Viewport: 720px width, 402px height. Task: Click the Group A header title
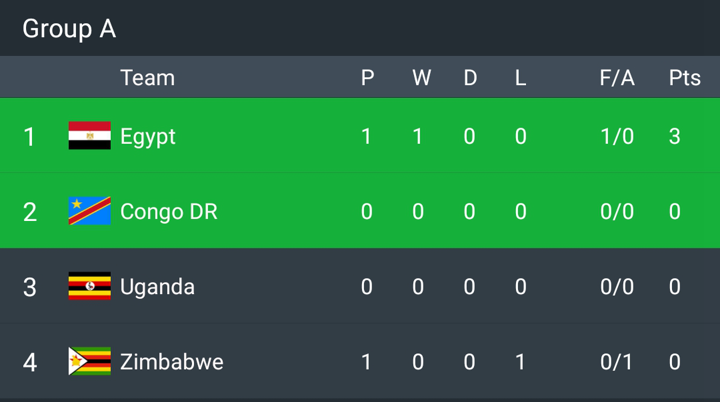69,29
